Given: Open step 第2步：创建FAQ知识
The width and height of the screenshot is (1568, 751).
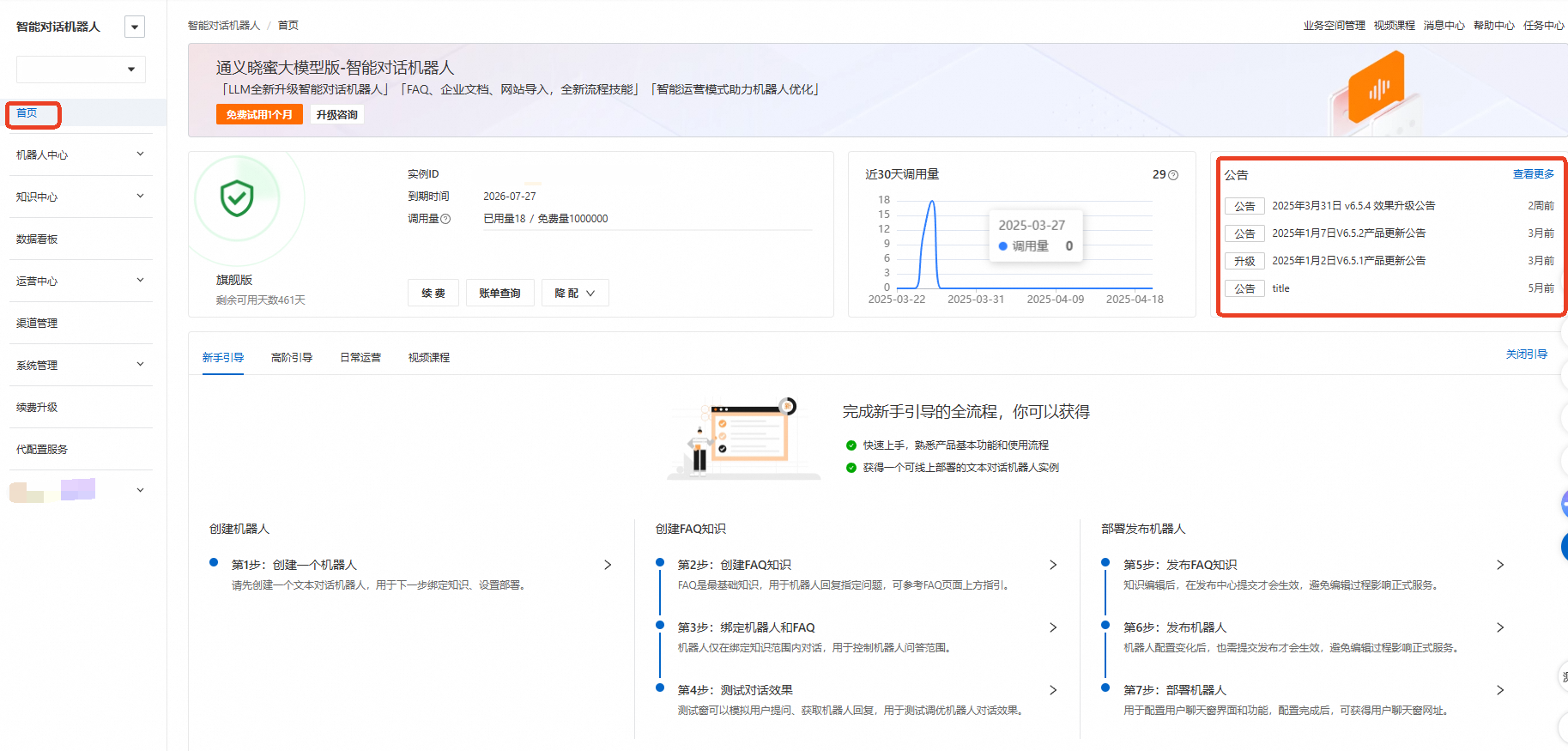Looking at the screenshot, I should click(x=735, y=565).
